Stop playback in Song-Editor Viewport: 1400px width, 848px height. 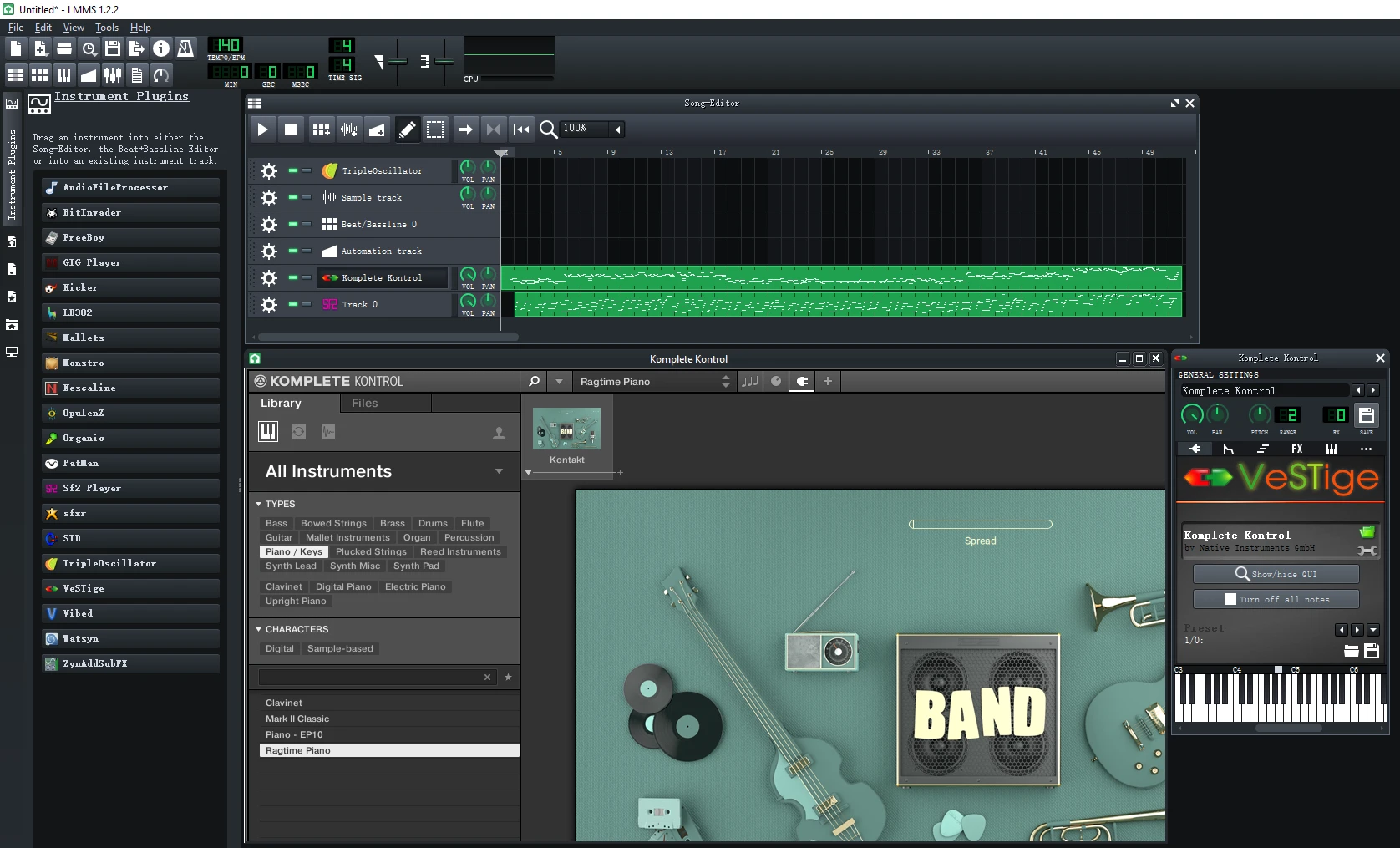291,129
